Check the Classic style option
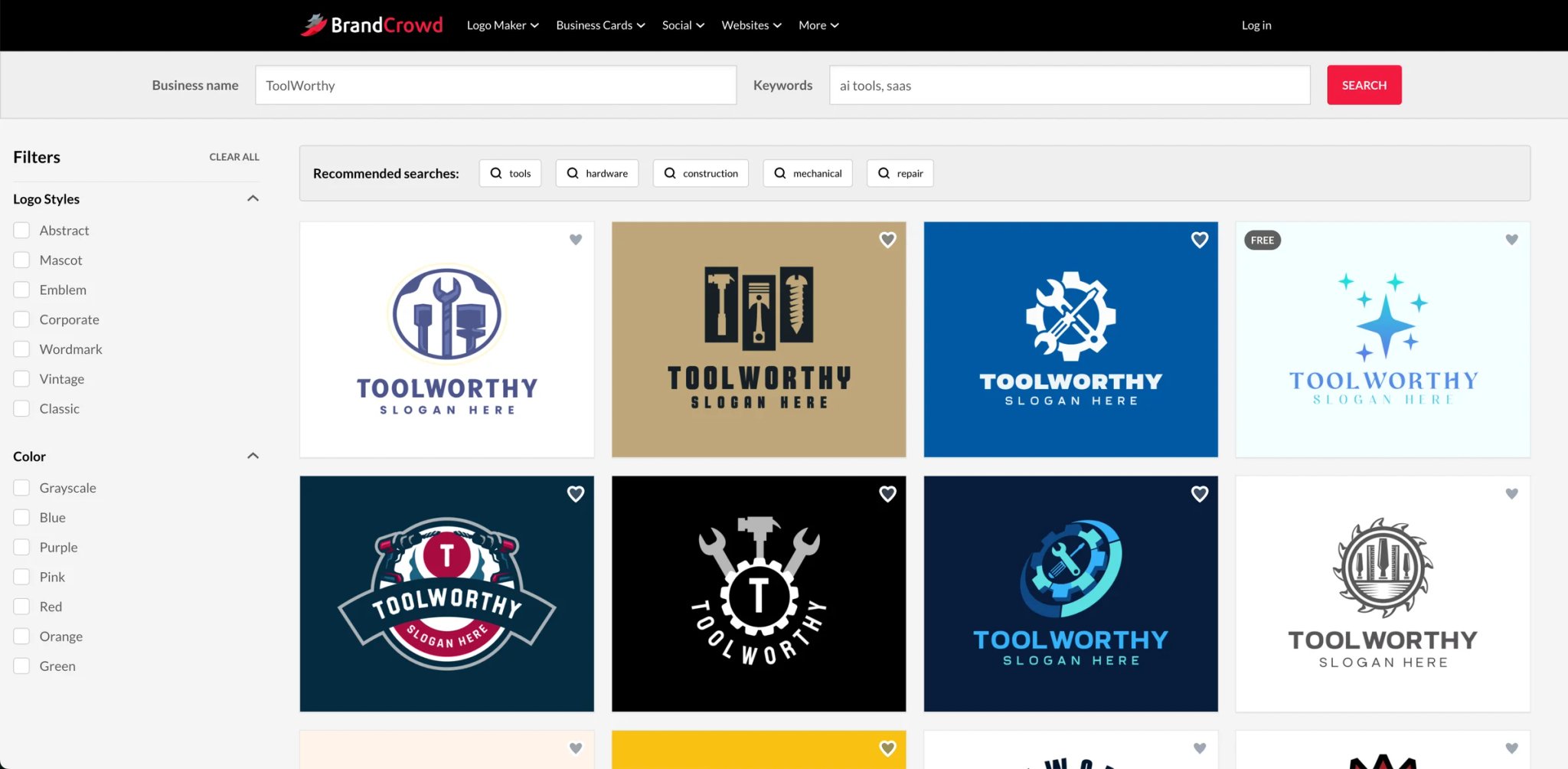Image resolution: width=1568 pixels, height=769 pixels. click(21, 408)
